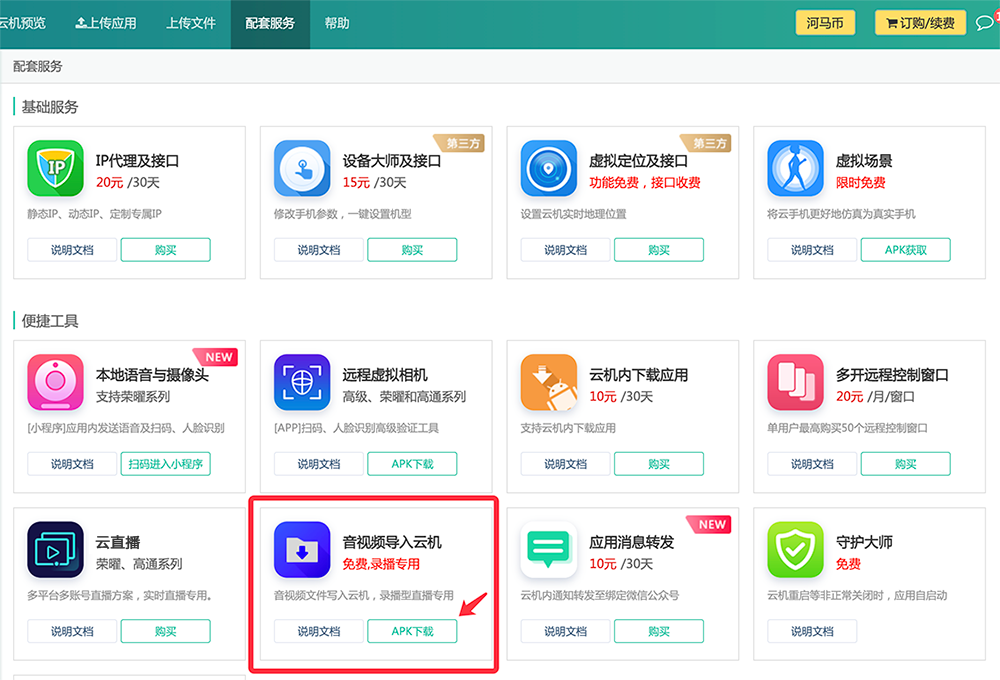Click the 云机内下载应用 orange Android icon
This screenshot has height=680, width=1000.
pos(549,382)
